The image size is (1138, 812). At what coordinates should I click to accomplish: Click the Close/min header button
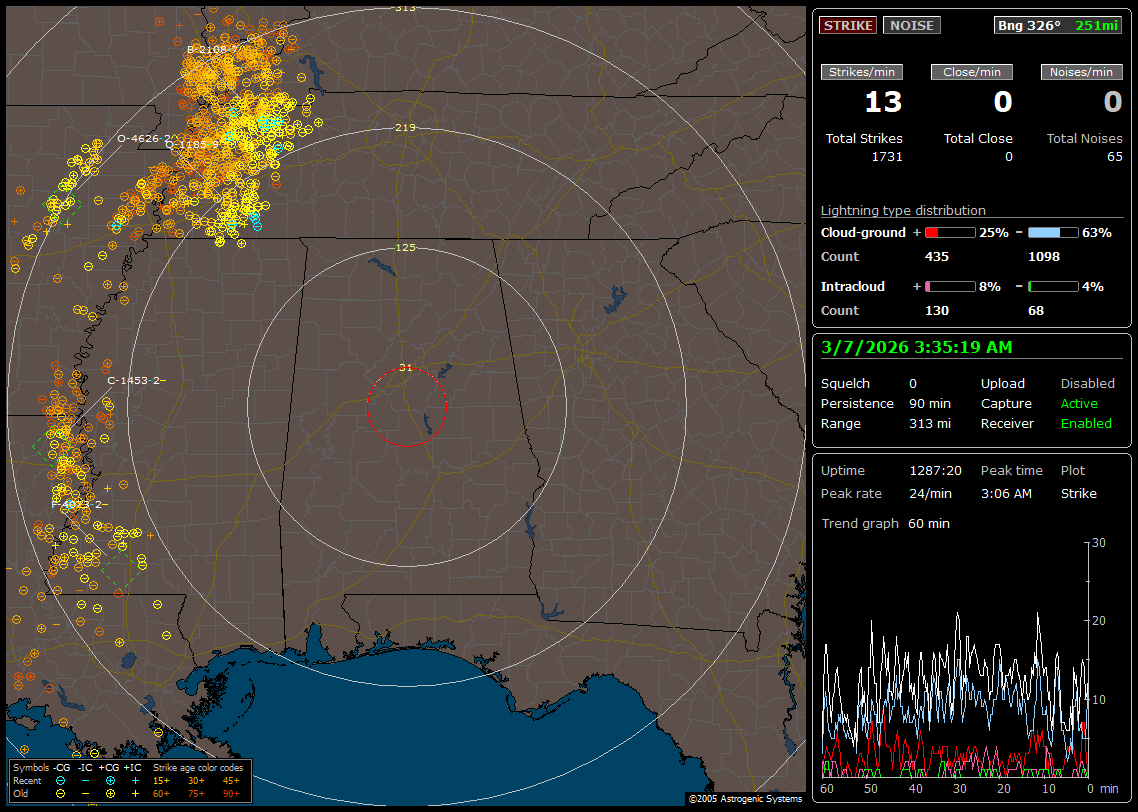click(972, 72)
